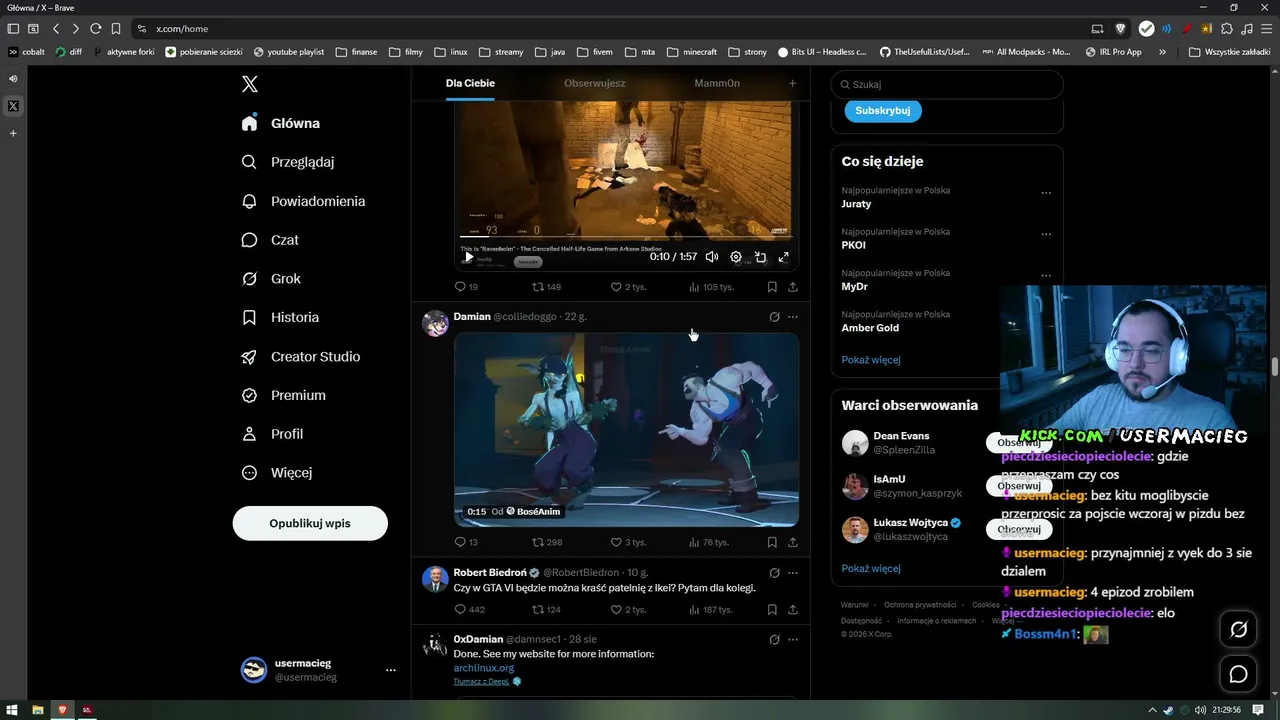Show hidden bookmarks overflow chevron
The image size is (1280, 720).
(1162, 52)
